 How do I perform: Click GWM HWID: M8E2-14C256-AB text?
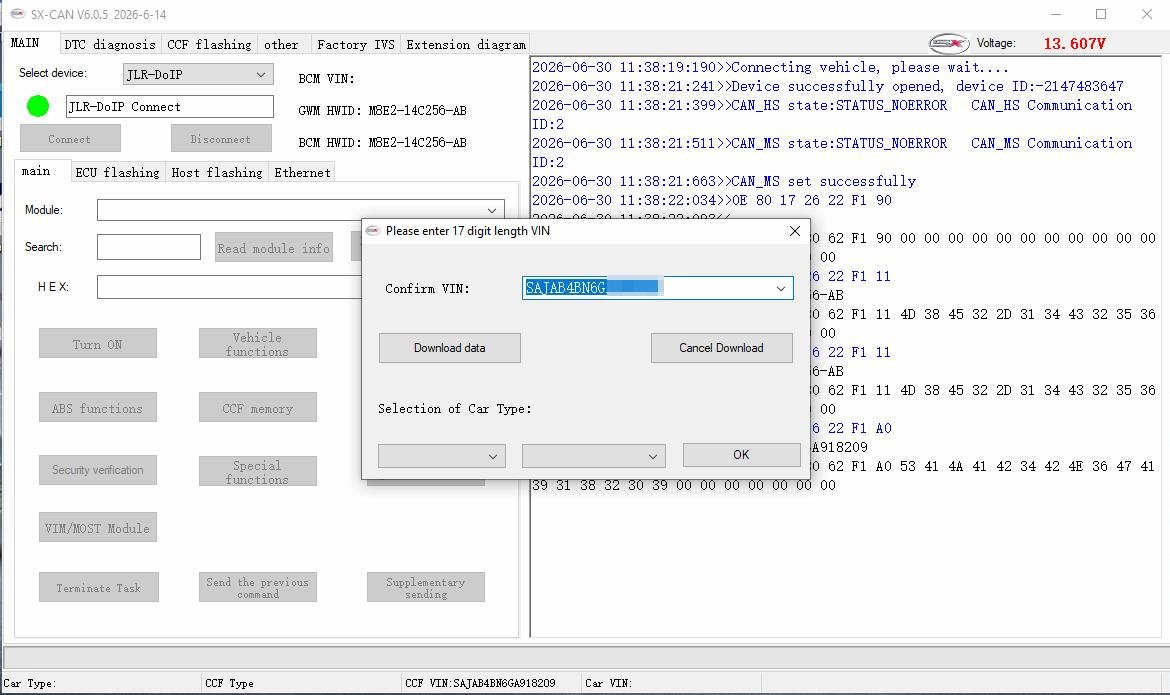[382, 110]
